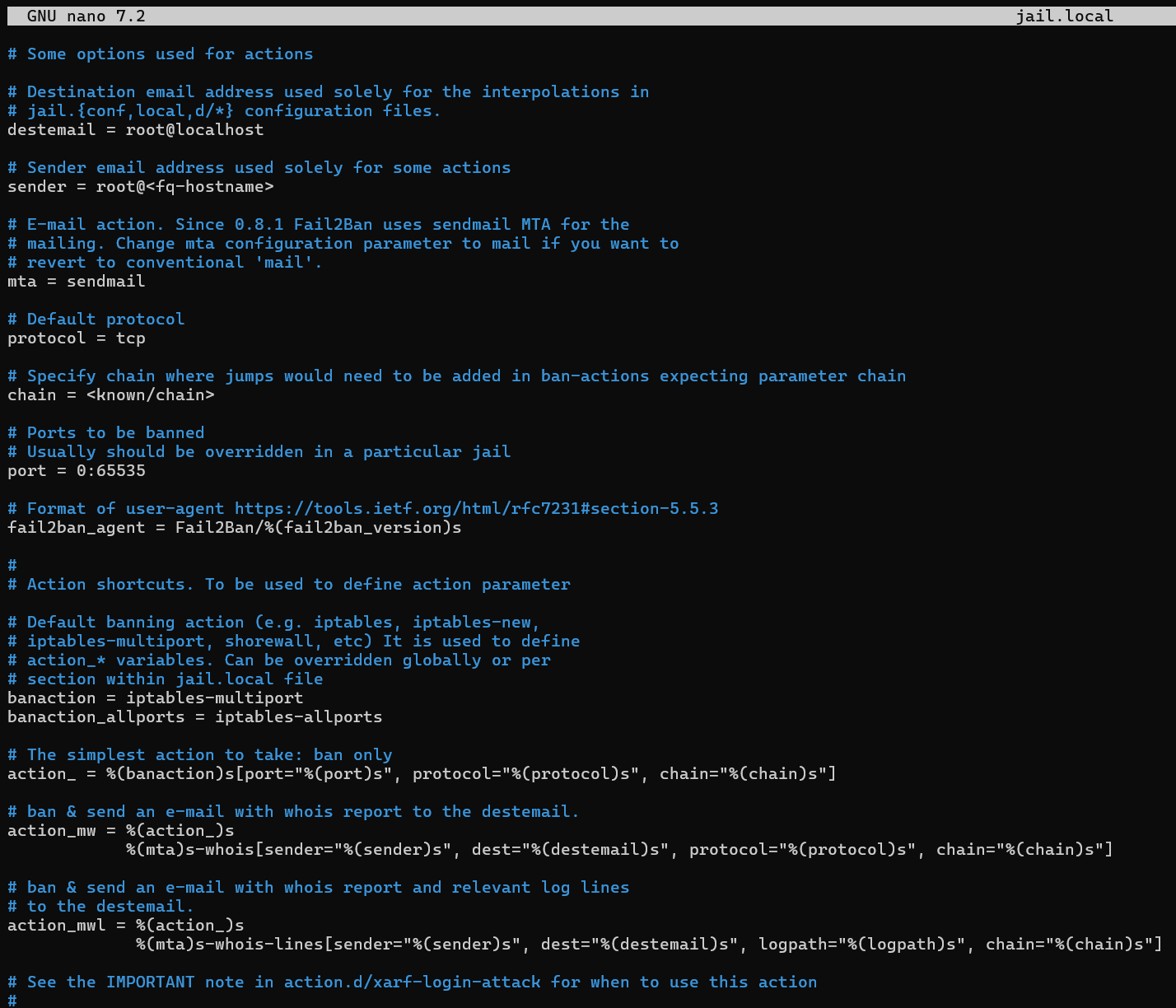
Task: Click the fail2ban_agent setting line
Action: [x=234, y=528]
